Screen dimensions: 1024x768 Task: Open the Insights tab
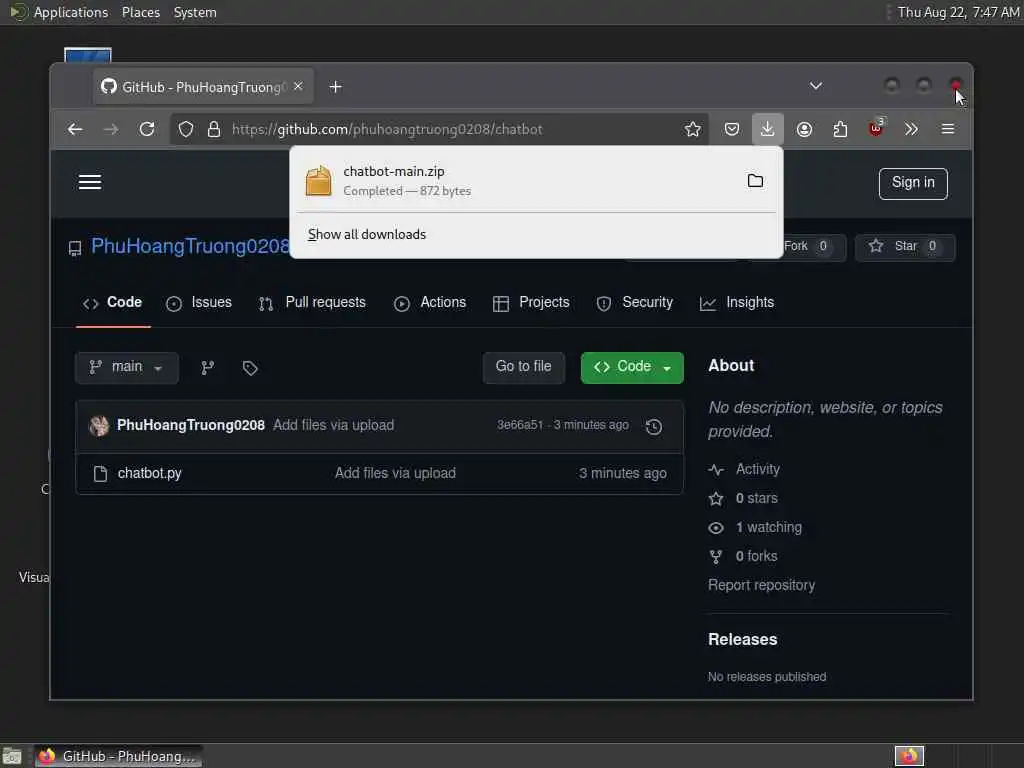click(737, 302)
